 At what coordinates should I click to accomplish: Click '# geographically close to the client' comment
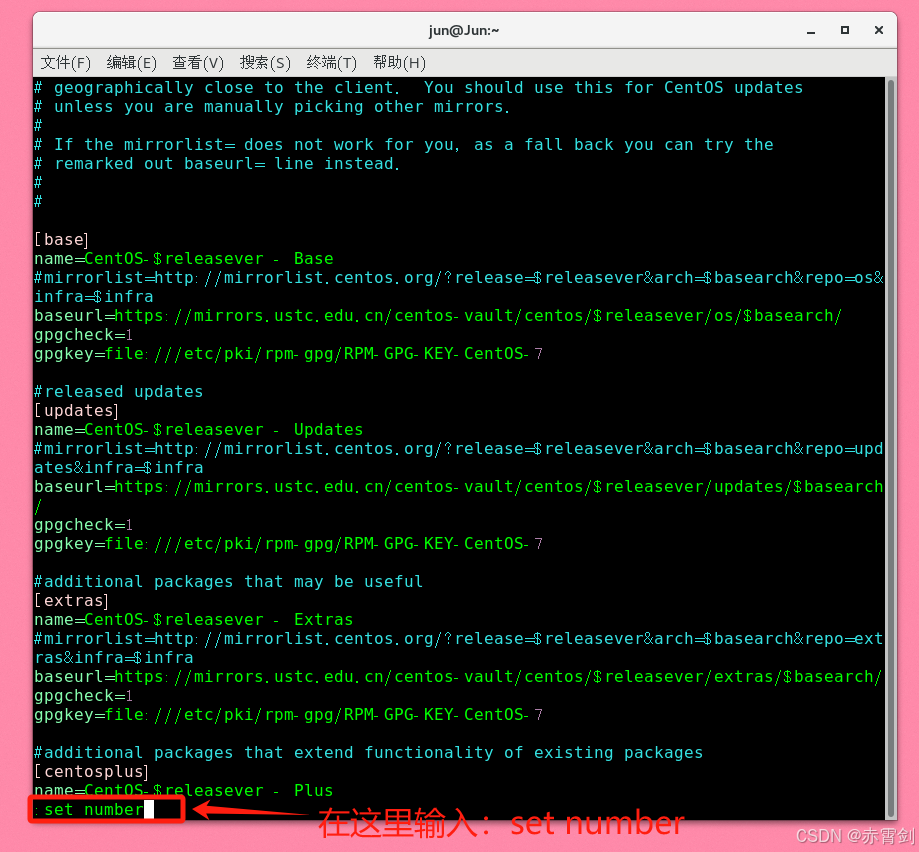[419, 88]
